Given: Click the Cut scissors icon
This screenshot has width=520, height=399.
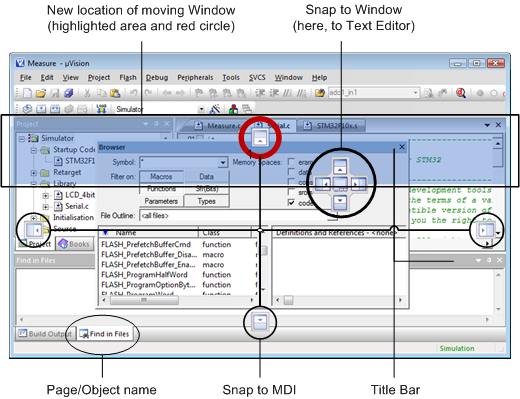Looking at the screenshot, I should click(87, 93).
